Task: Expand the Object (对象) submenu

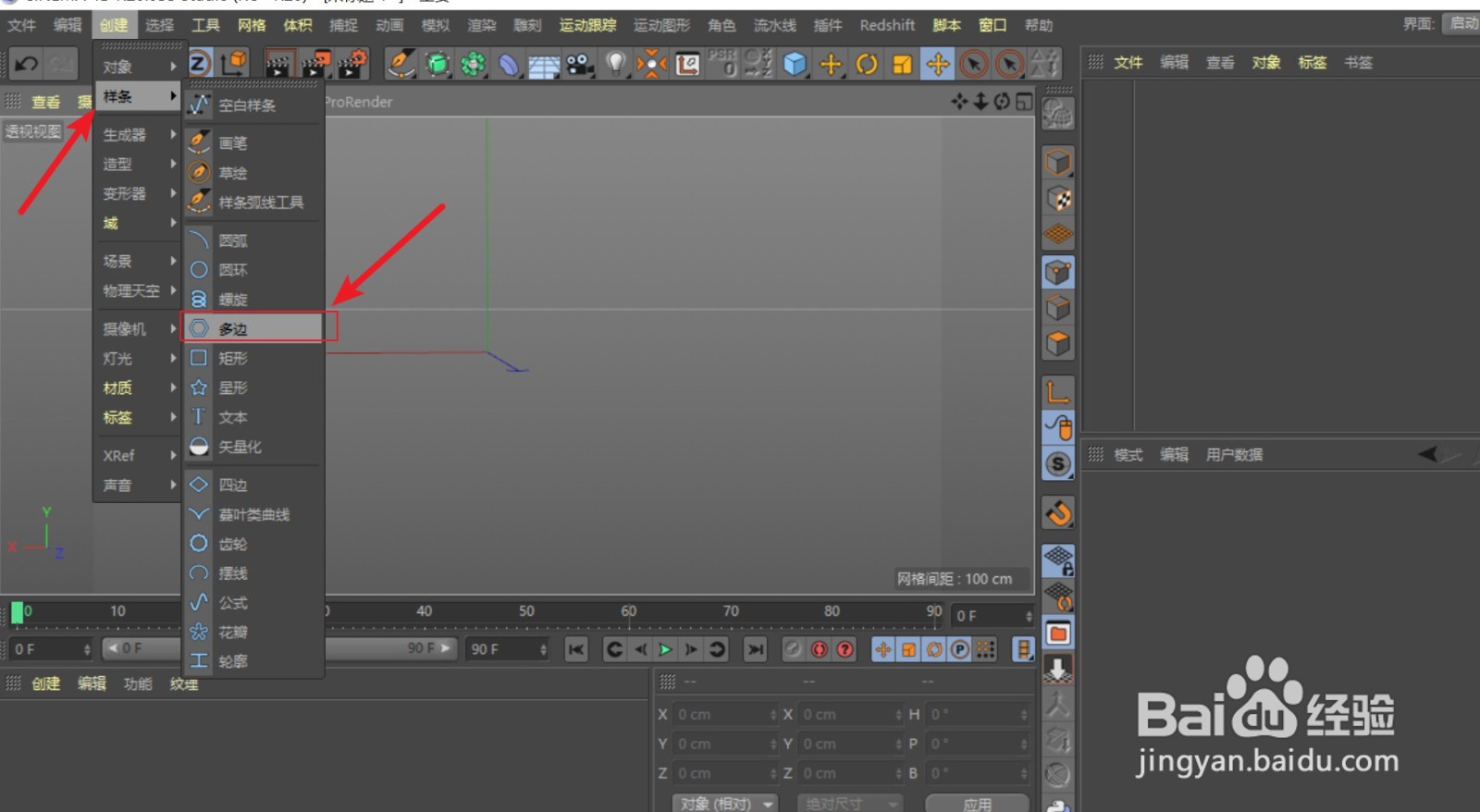Action: (138, 67)
